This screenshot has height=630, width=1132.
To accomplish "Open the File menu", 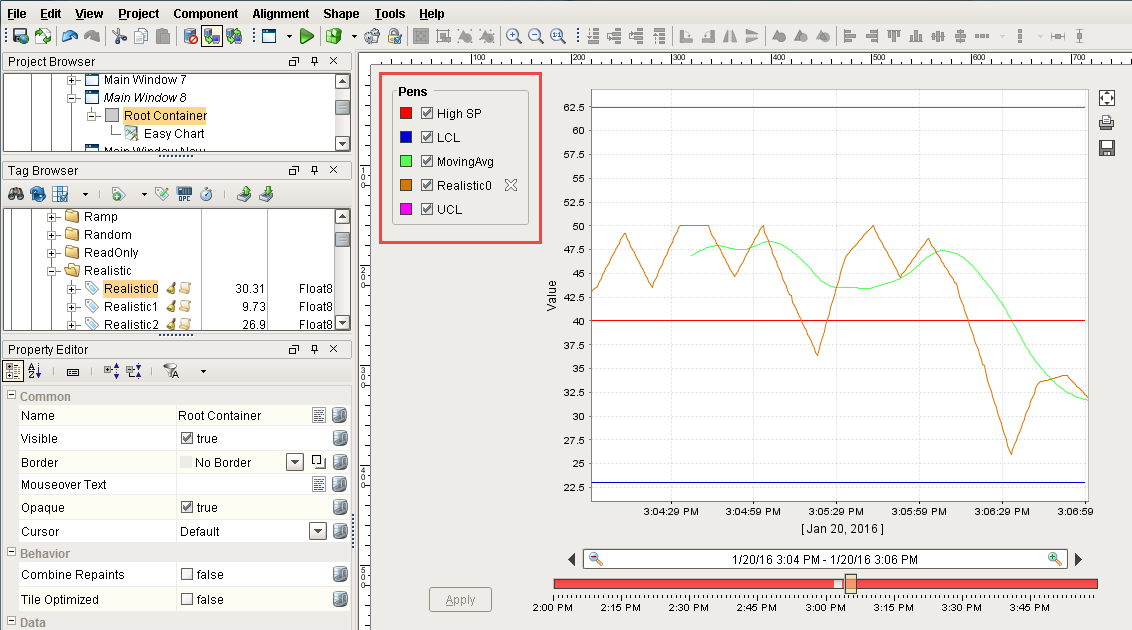I will [x=16, y=14].
